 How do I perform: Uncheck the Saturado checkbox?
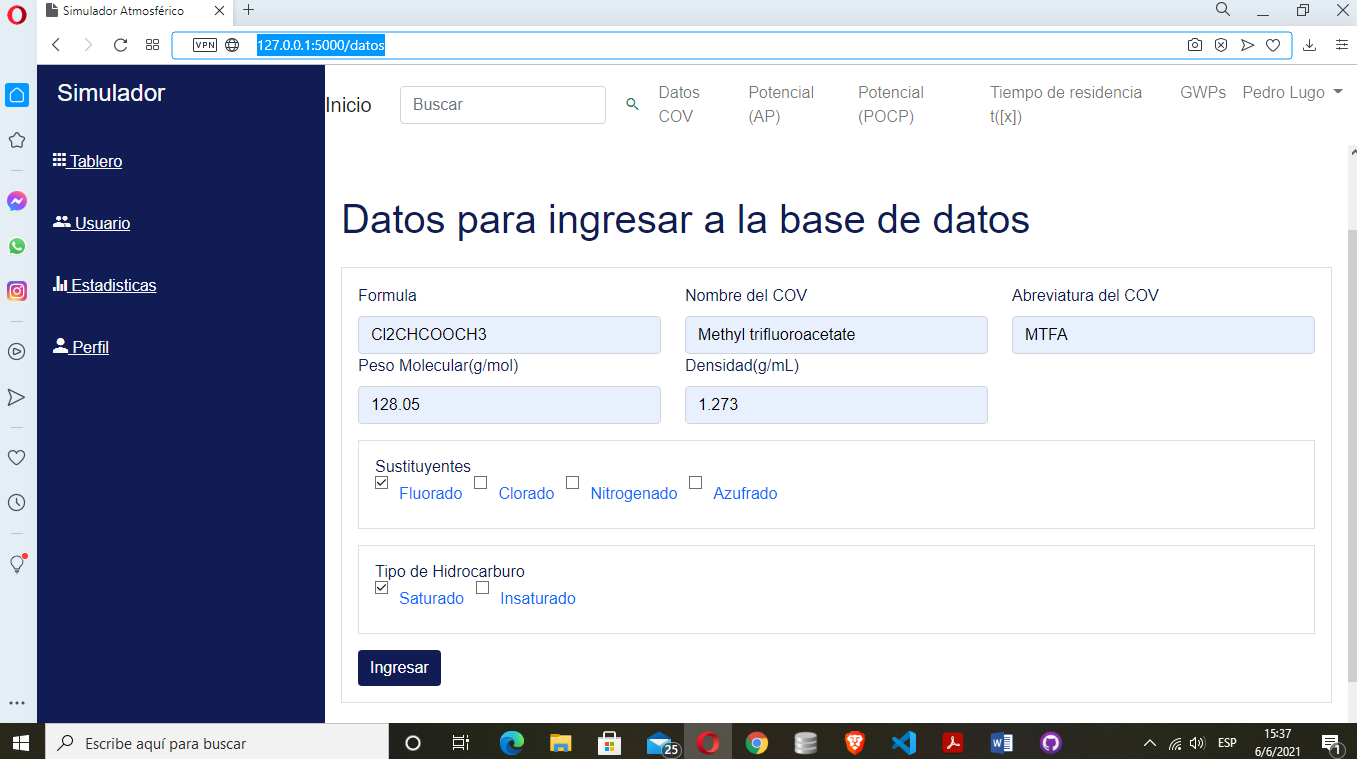click(x=382, y=588)
